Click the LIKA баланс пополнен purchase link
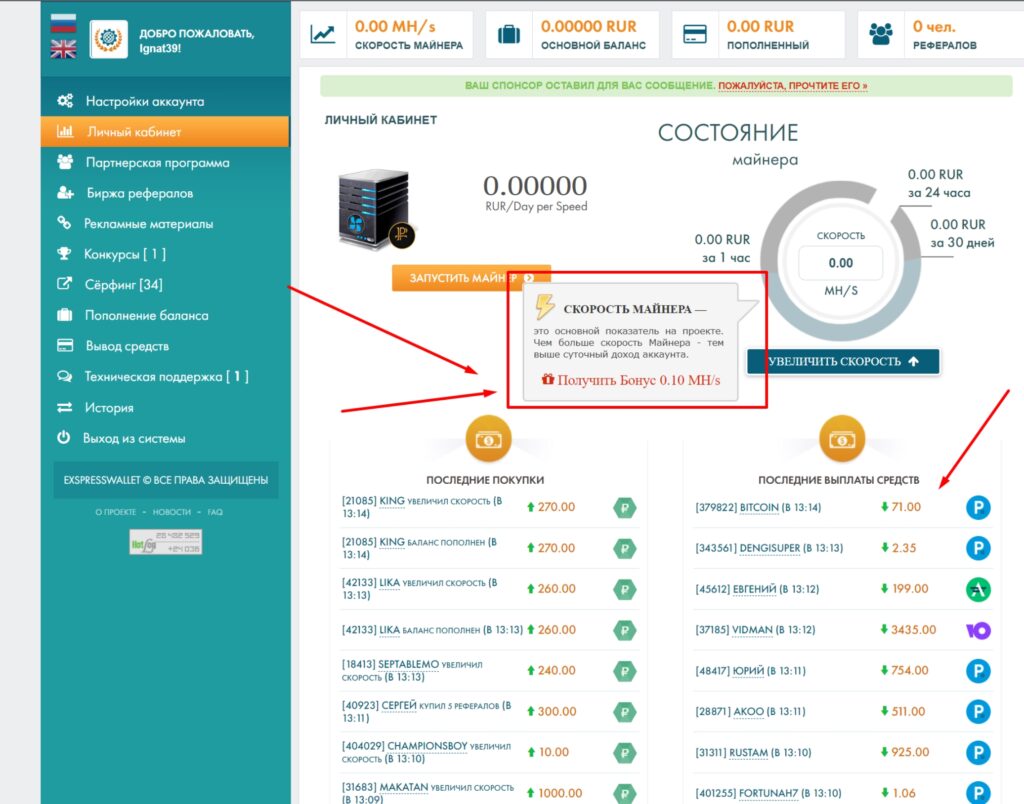This screenshot has height=804, width=1024. tap(389, 630)
